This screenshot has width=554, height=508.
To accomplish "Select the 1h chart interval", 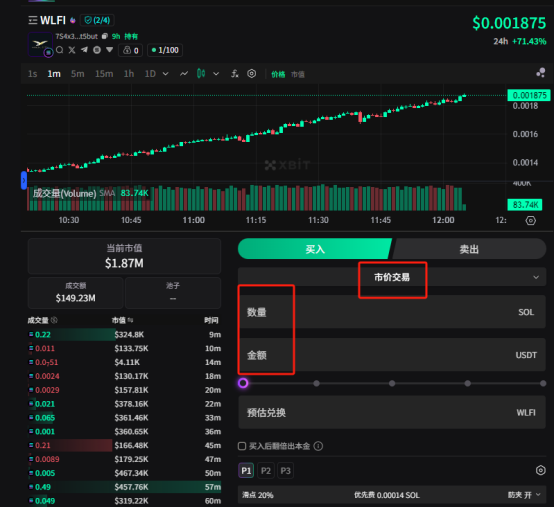I will pos(129,74).
